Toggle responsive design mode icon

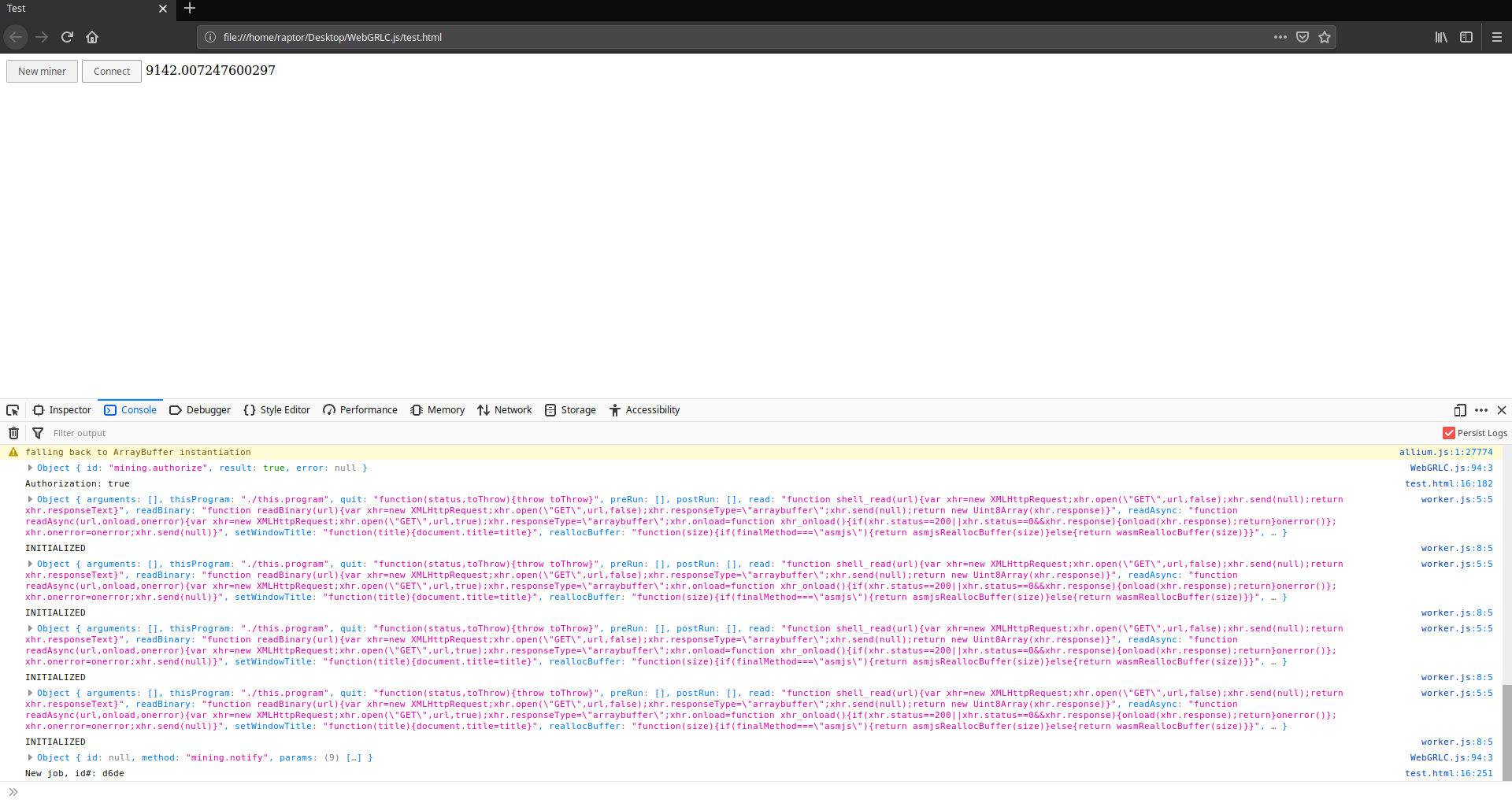pyautogui.click(x=1460, y=410)
